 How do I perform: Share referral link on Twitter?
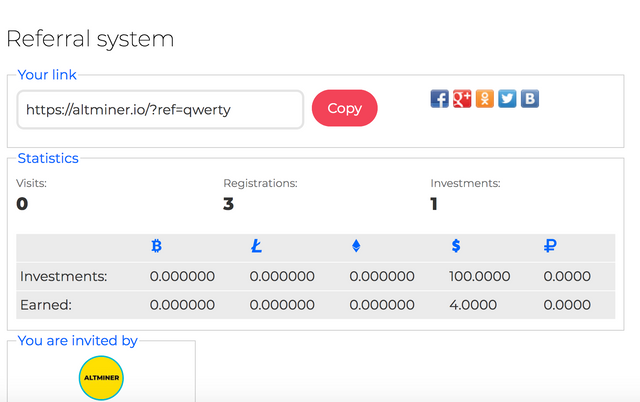507,99
